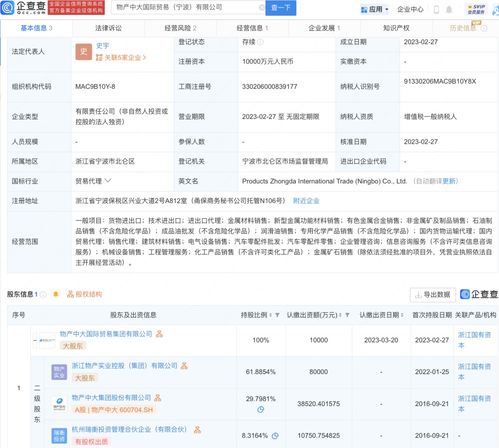499x448 pixels.
Task: Sort by 认缴出资额(万元) using its sort arrows
Action: pyautogui.click(x=340, y=315)
